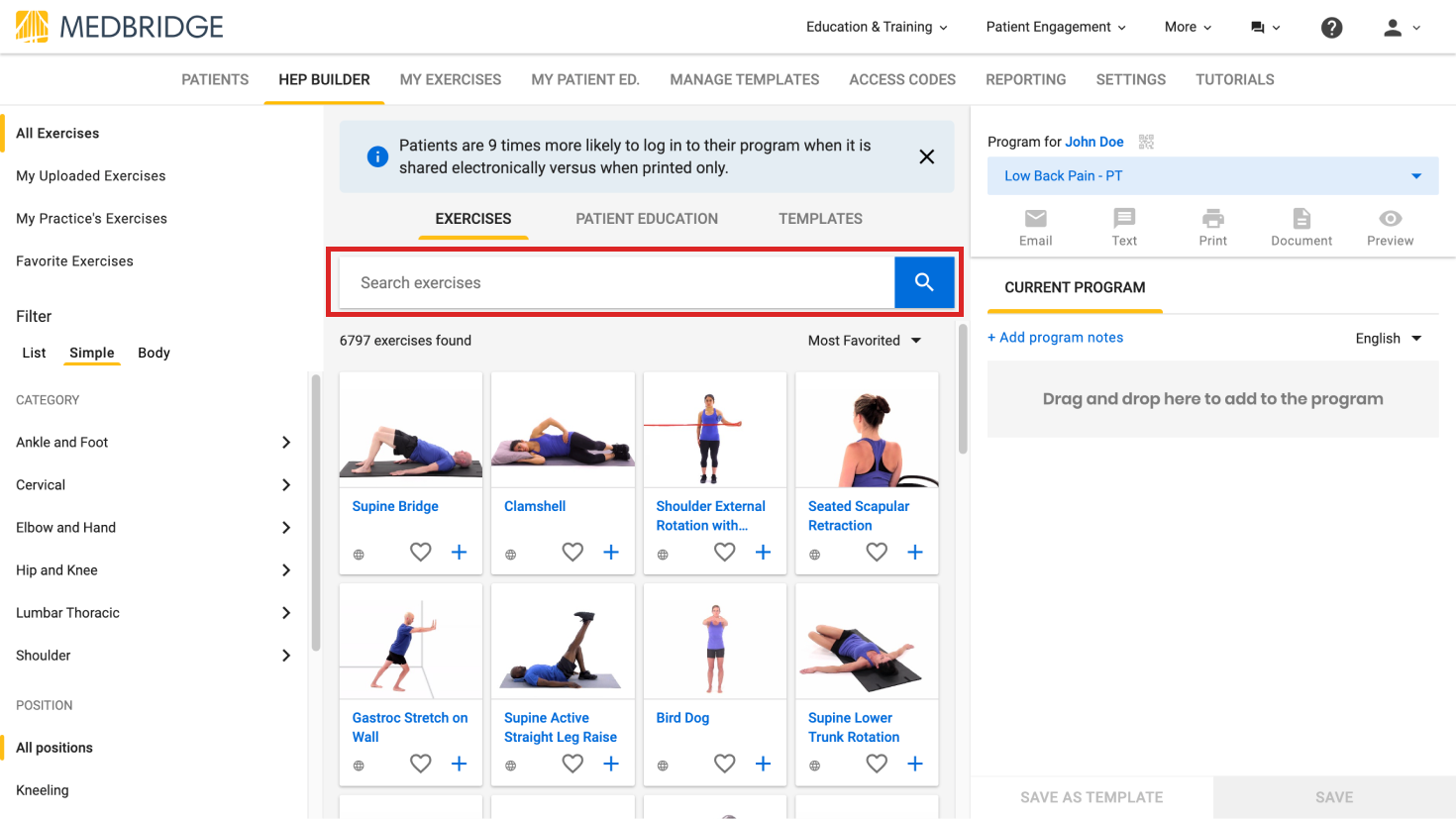This screenshot has height=819, width=1456.
Task: Add Bird Dog with the plus icon
Action: [x=764, y=764]
